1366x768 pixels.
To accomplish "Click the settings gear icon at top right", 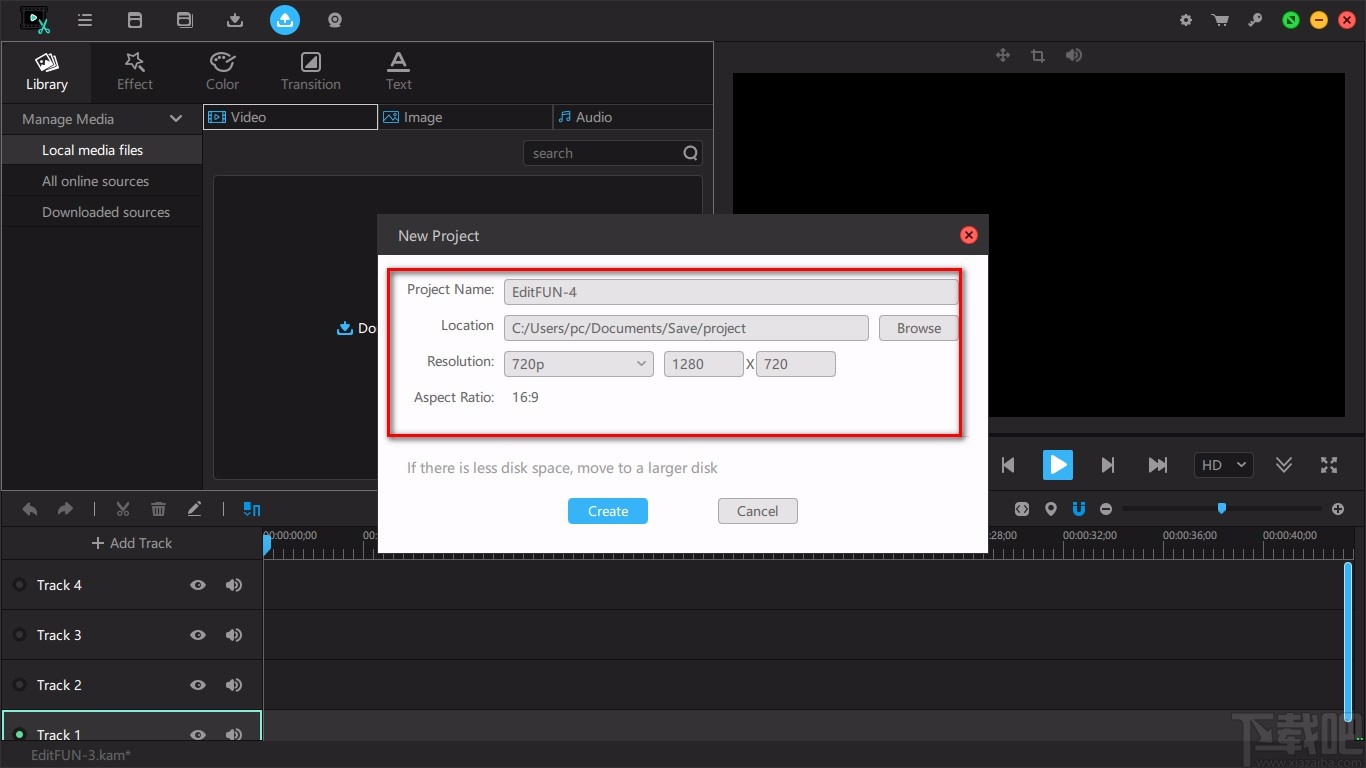I will [x=1186, y=19].
